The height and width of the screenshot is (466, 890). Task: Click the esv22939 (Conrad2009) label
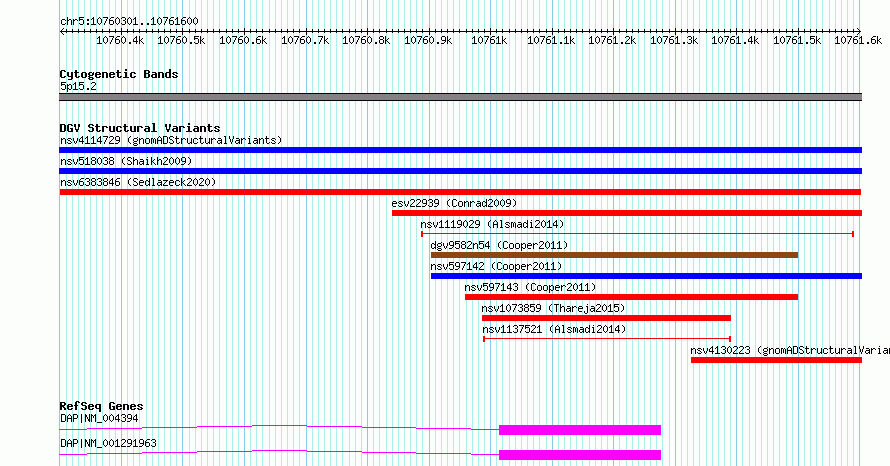tap(454, 203)
